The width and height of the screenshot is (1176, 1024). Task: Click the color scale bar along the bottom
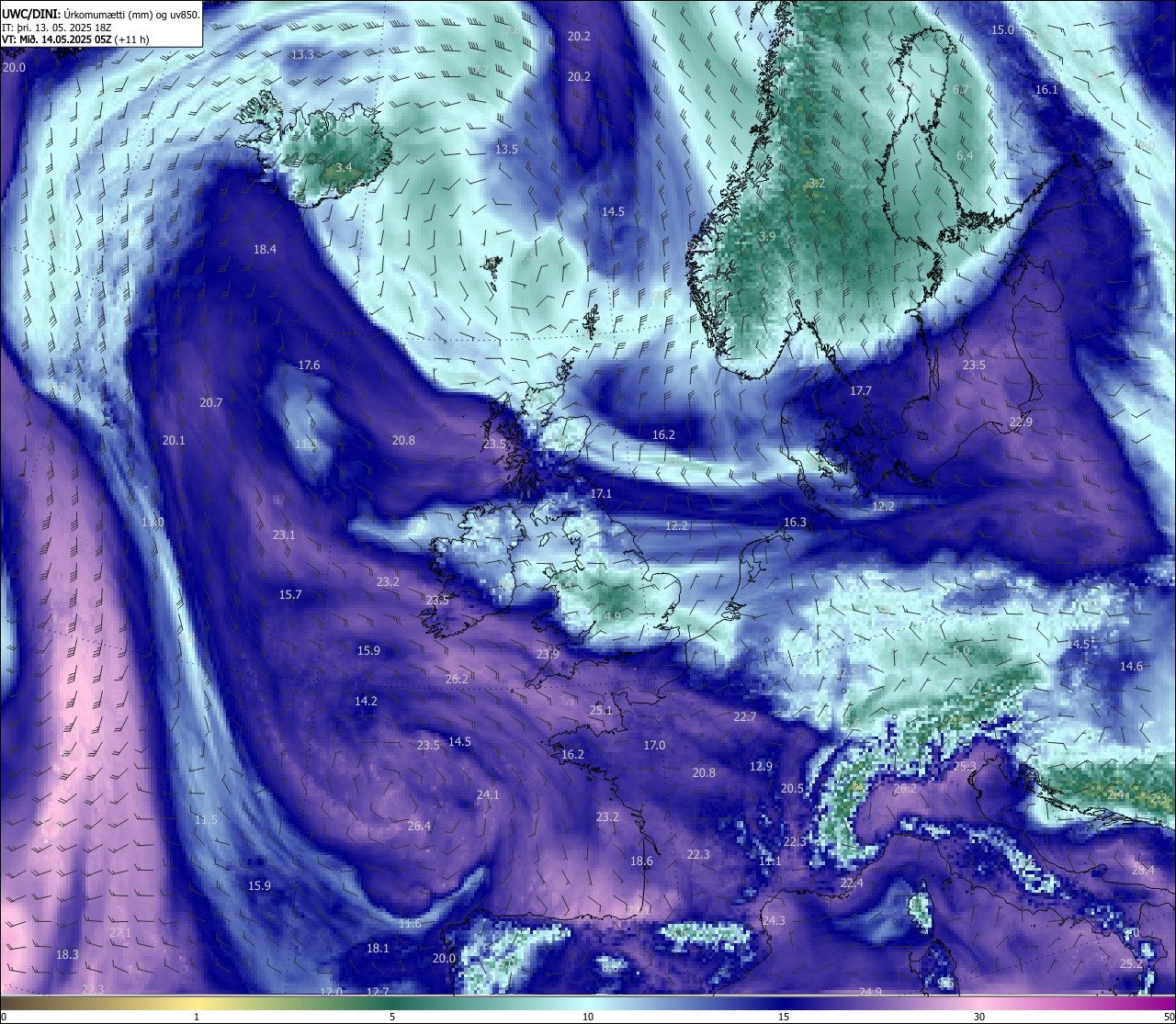tap(588, 1002)
